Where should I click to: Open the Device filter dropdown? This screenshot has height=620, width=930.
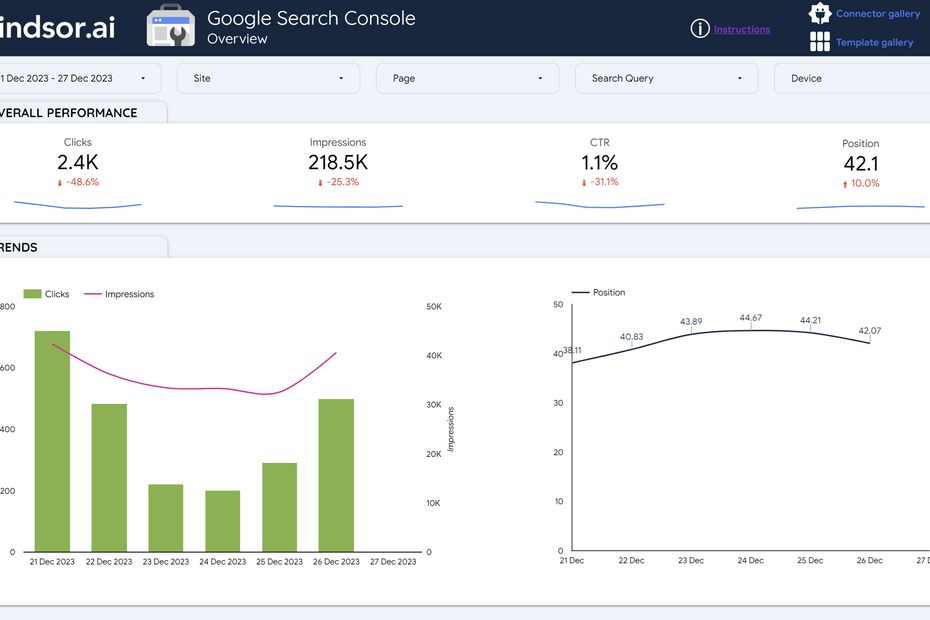point(852,78)
